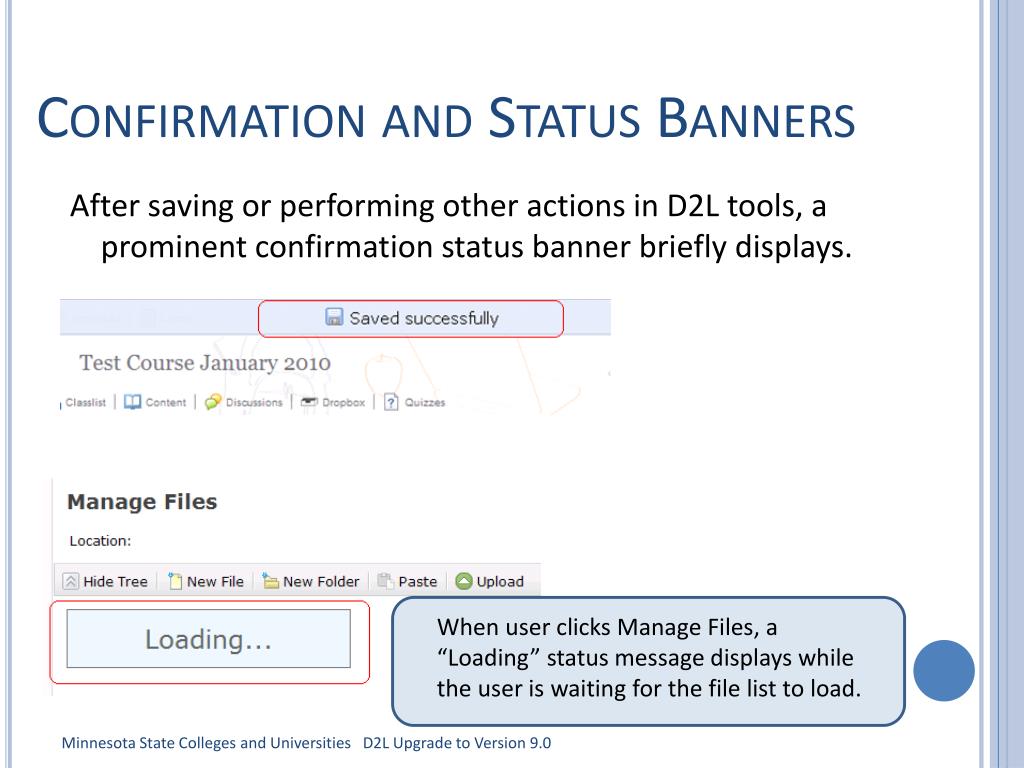Click the Location label

tap(100, 541)
